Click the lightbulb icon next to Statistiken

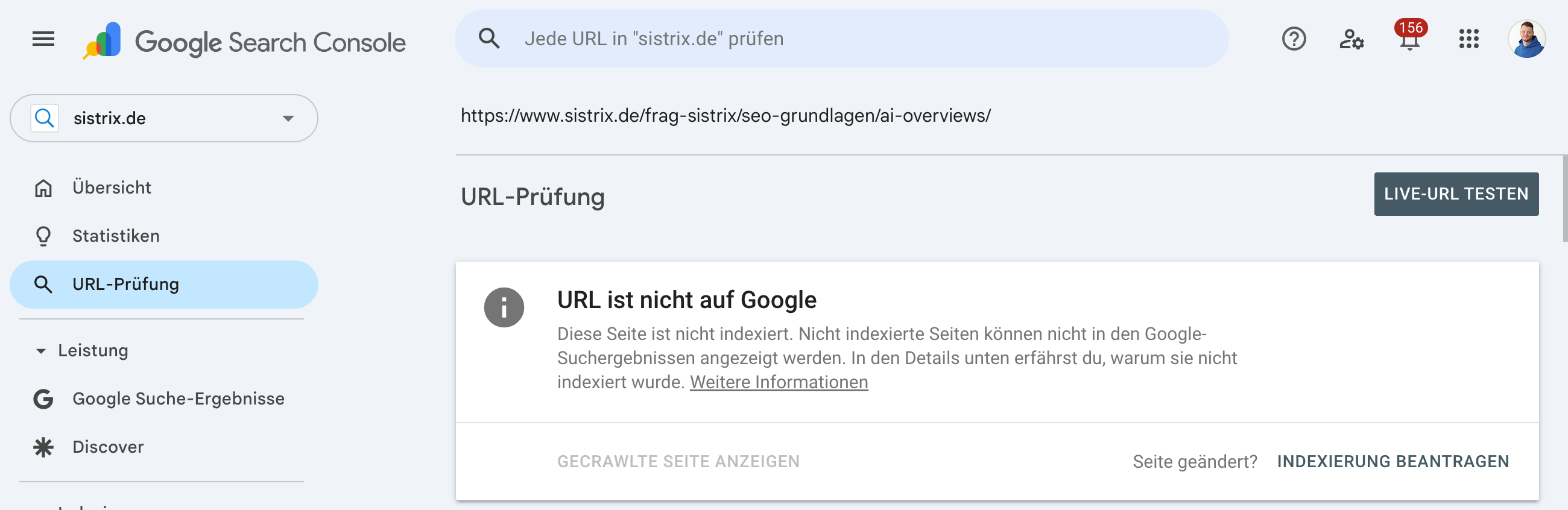coord(43,236)
